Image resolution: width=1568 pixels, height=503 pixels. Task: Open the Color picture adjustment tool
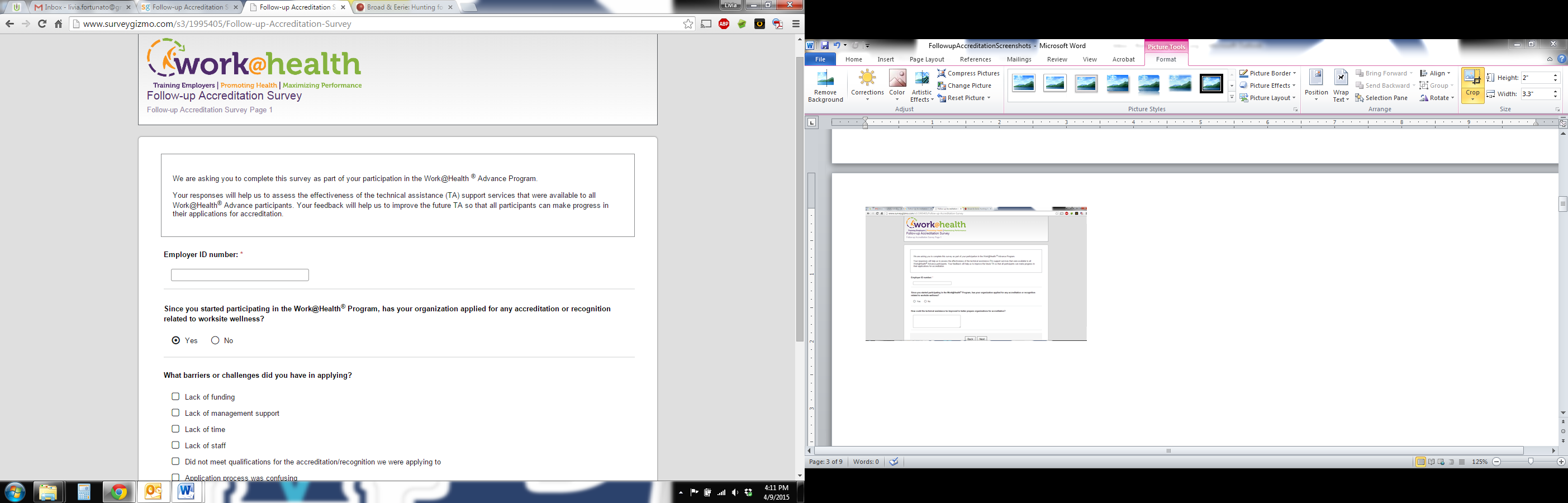coord(897,84)
